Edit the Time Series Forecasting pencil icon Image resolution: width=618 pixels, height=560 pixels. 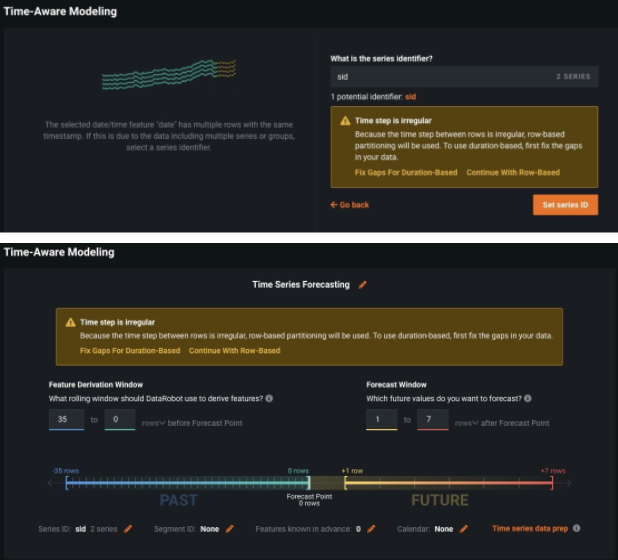click(x=363, y=285)
